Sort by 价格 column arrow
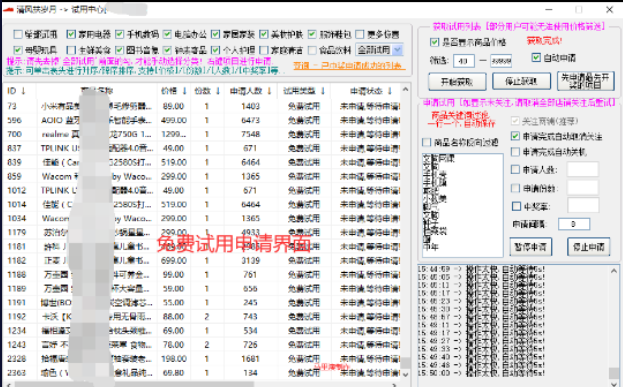The image size is (623, 387). 184,91
